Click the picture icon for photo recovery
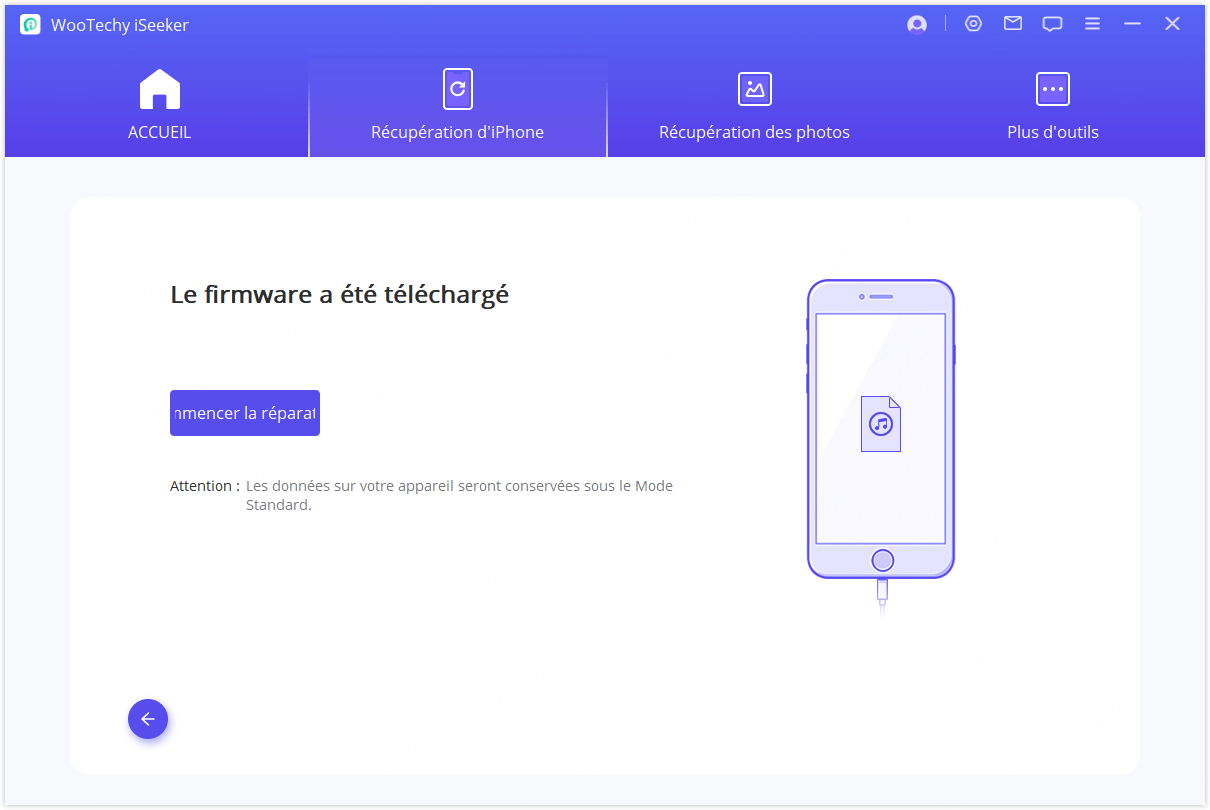Image resolution: width=1210 pixels, height=810 pixels. [754, 89]
